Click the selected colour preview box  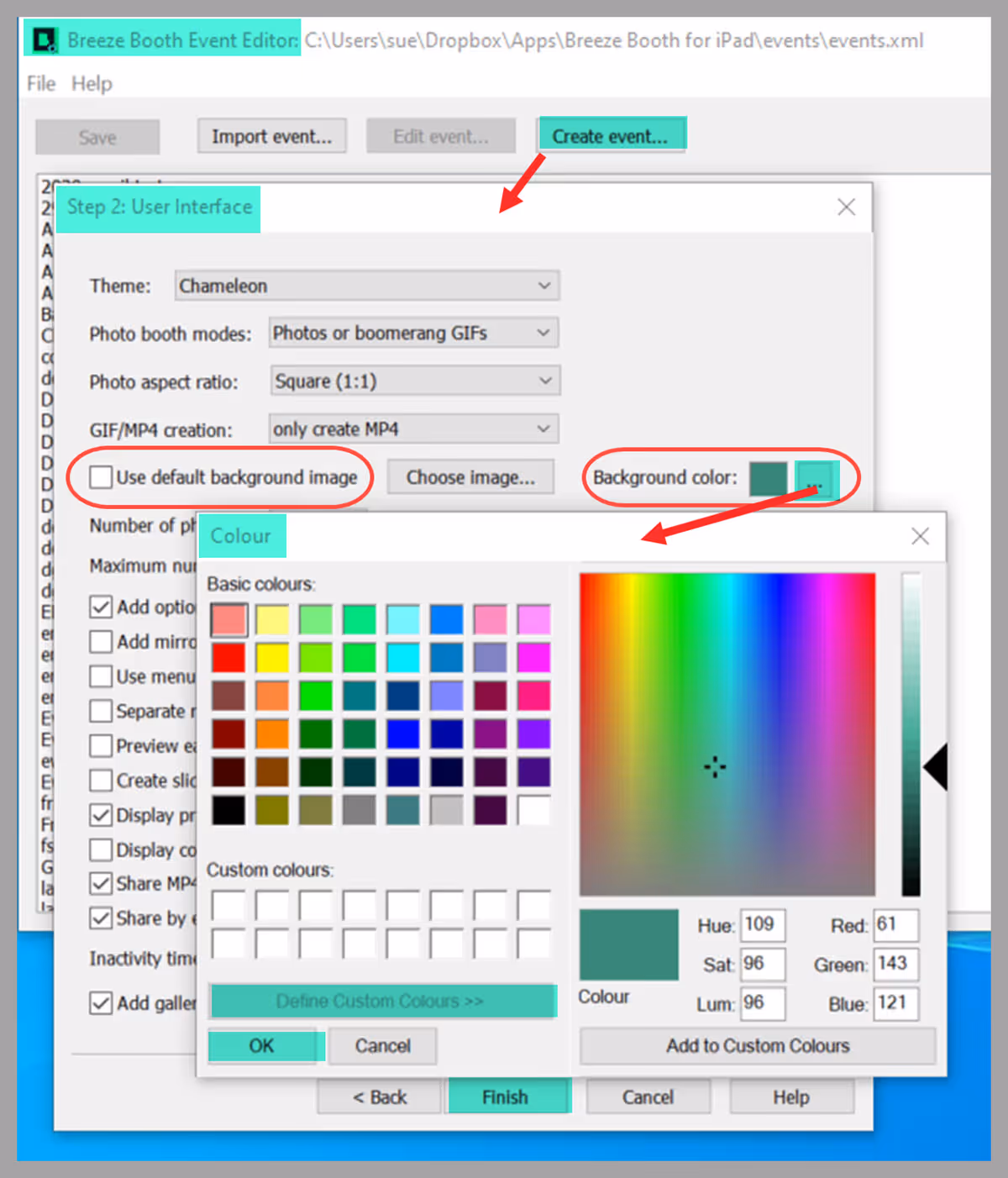pyautogui.click(x=629, y=944)
